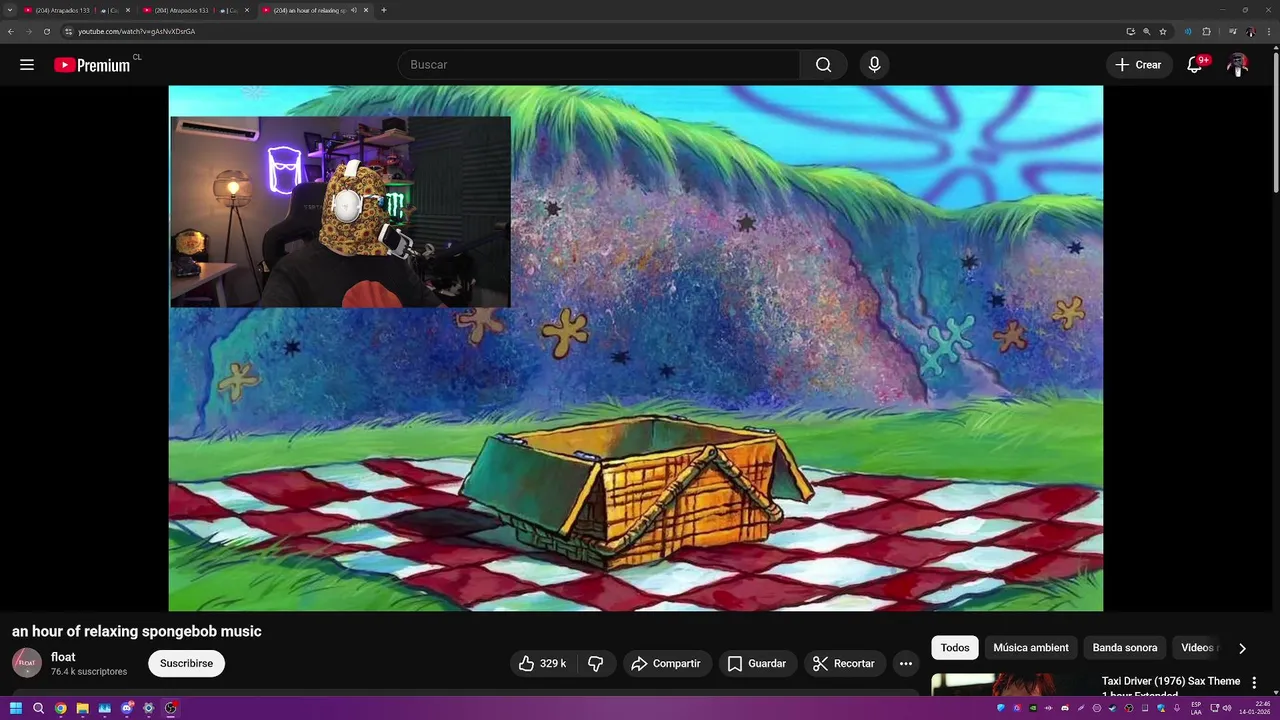Bookmark this page with the star
This screenshot has height=720, width=1280.
click(1162, 31)
